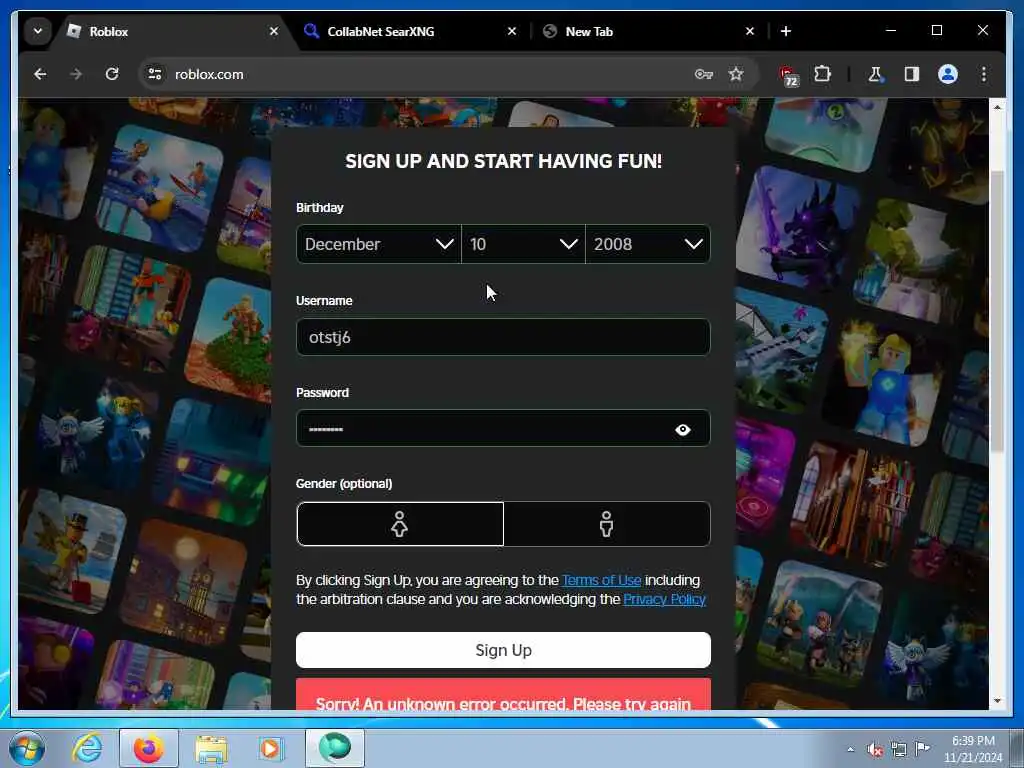
Task: Bookmark this page with the star
Action: [x=736, y=74]
